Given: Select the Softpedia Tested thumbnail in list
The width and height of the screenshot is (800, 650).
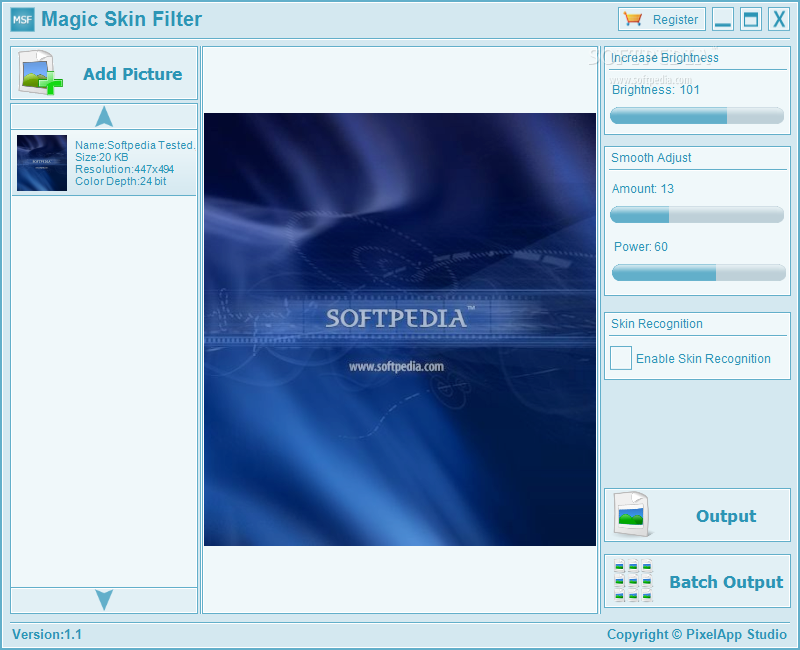Looking at the screenshot, I should [42, 163].
